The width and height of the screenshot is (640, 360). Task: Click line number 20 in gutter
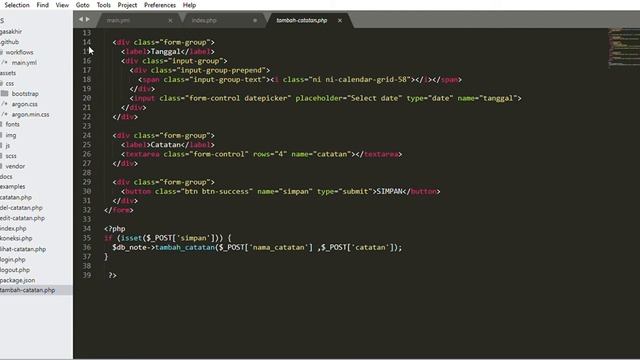pyautogui.click(x=87, y=98)
